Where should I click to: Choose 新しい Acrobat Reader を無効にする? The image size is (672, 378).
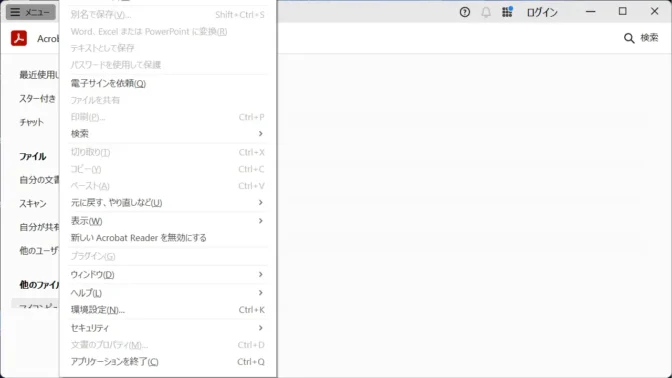168,237
